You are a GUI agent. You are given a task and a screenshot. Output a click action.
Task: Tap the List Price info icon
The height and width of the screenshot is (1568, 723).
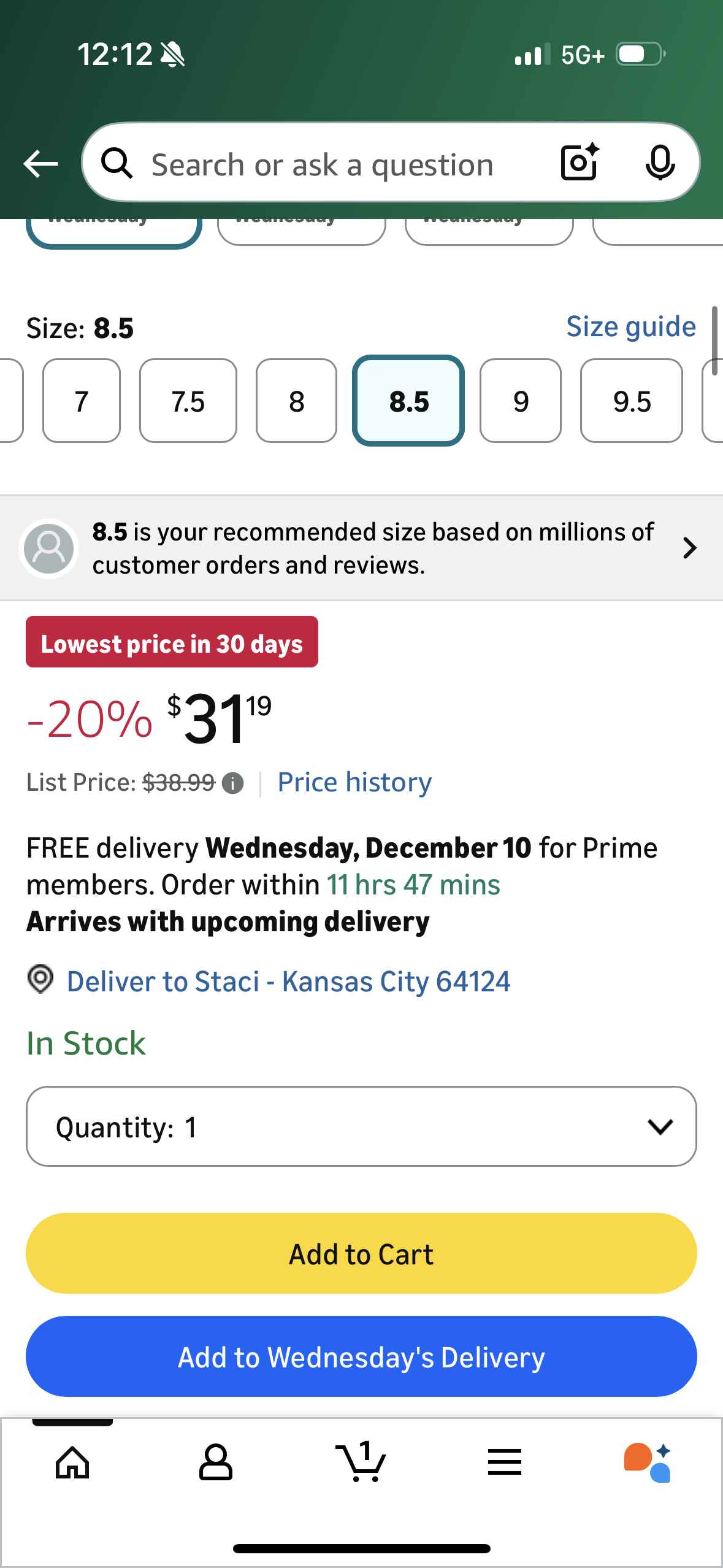[x=232, y=783]
